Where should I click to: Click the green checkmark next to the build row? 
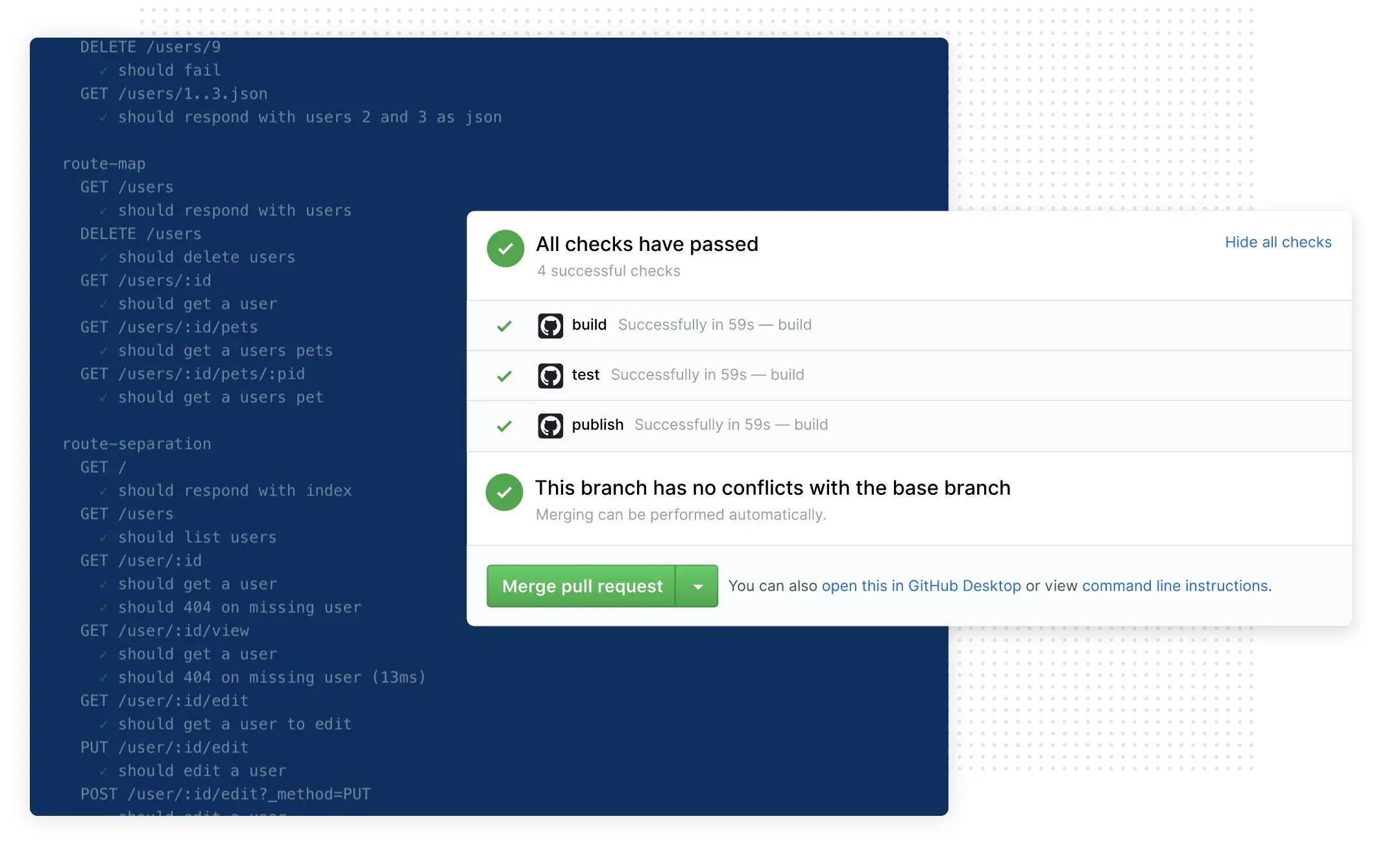pos(504,325)
